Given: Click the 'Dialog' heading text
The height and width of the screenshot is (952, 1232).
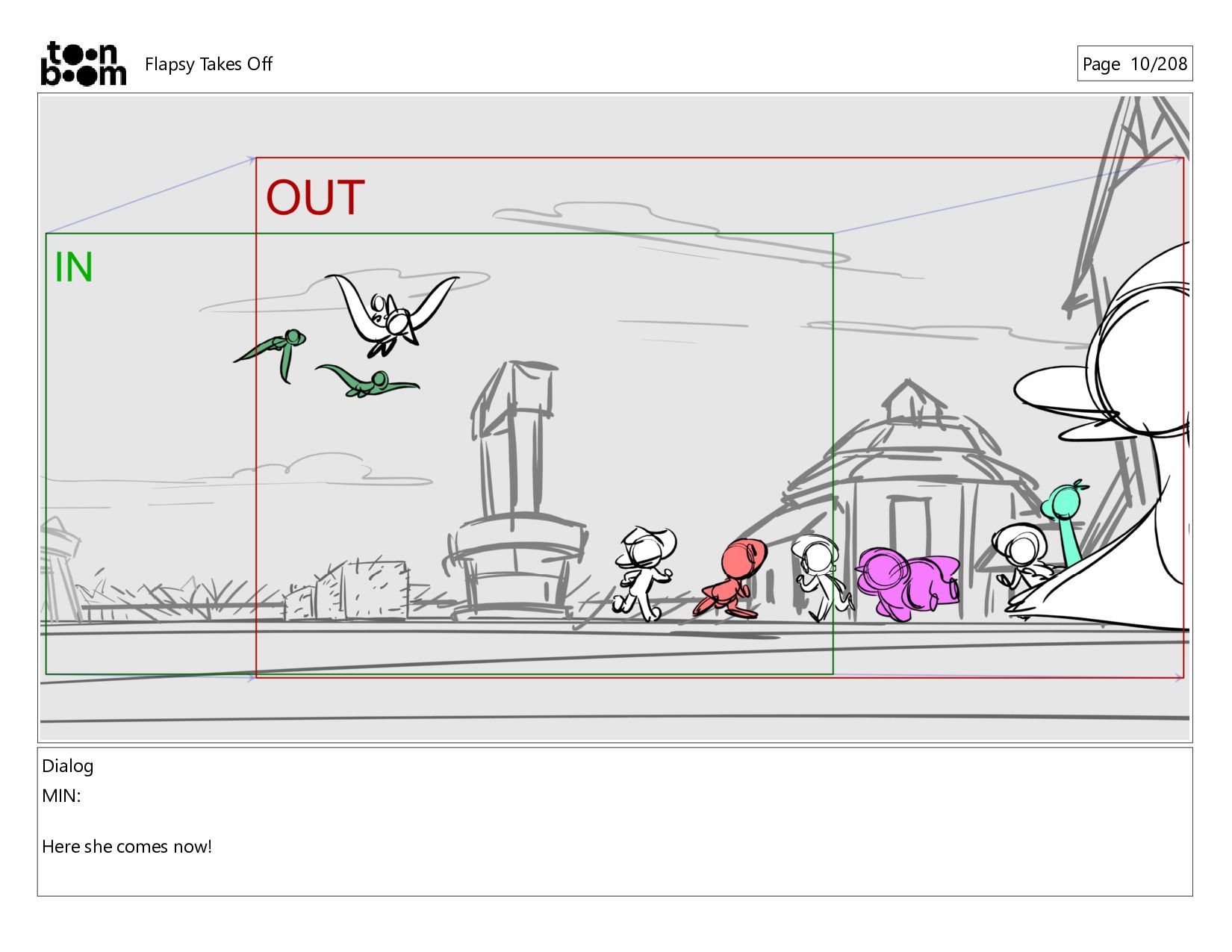Looking at the screenshot, I should coord(68,766).
